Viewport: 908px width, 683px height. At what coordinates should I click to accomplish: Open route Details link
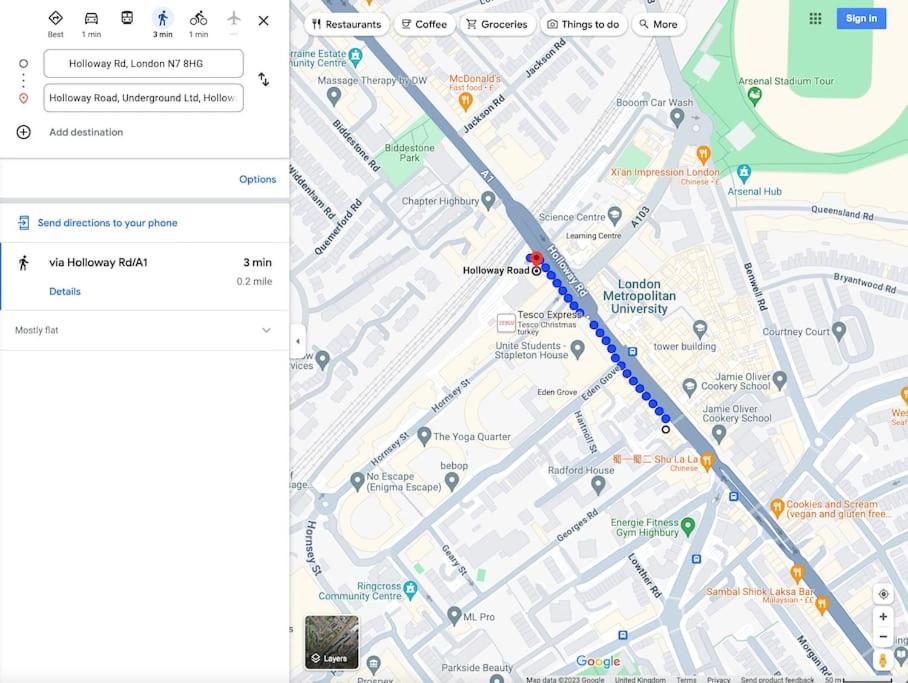pos(65,291)
